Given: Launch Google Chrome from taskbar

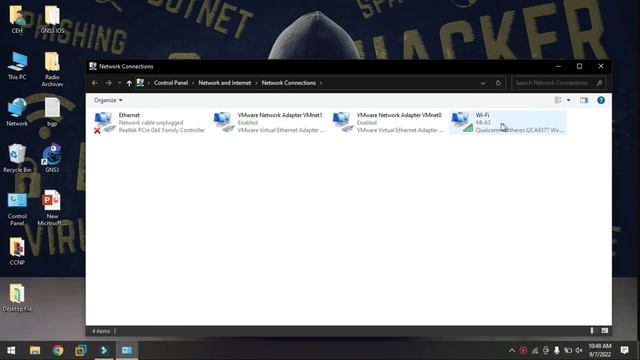Looking at the screenshot, I should [58, 350].
